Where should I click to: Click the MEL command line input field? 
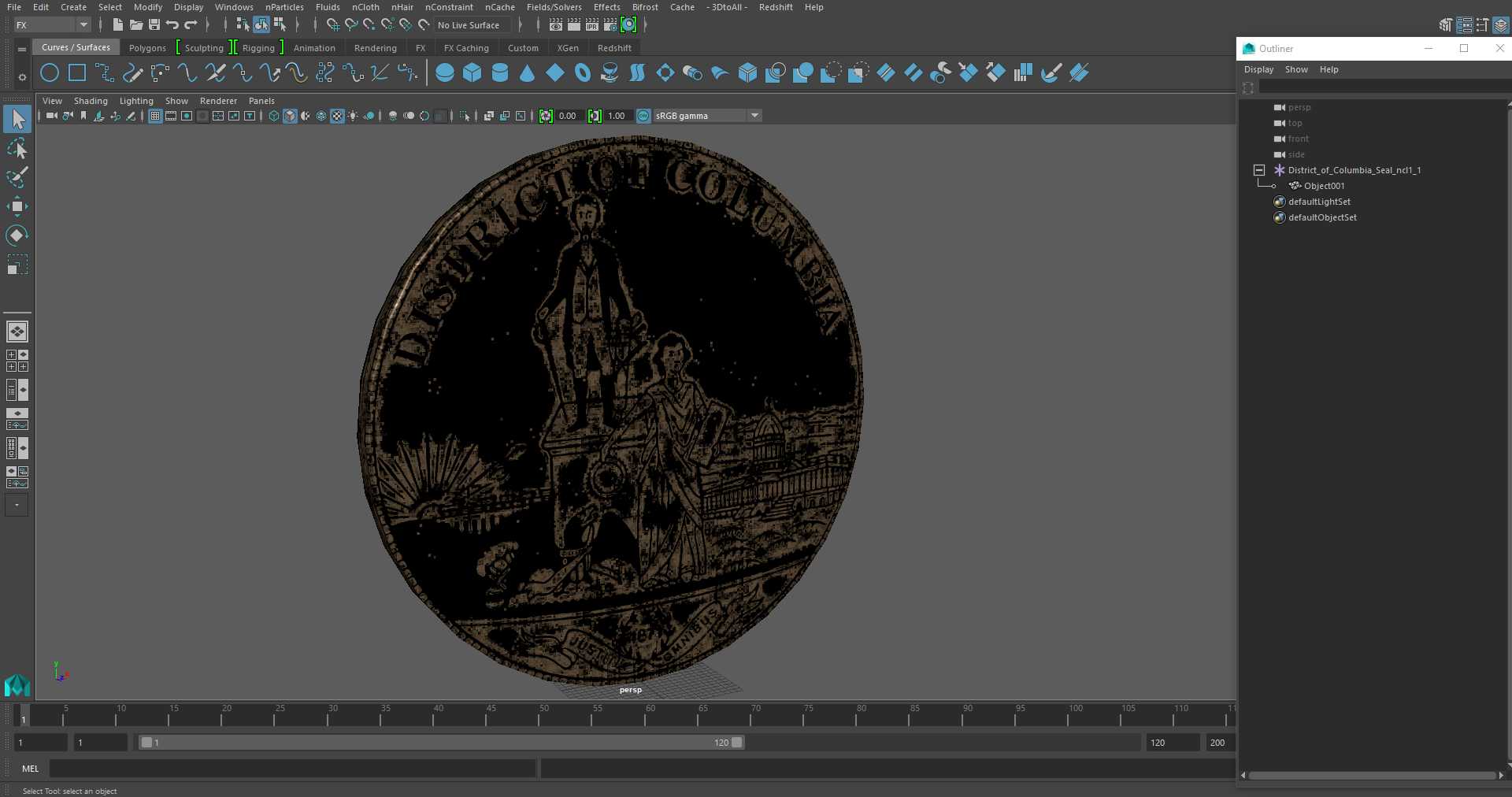point(292,769)
